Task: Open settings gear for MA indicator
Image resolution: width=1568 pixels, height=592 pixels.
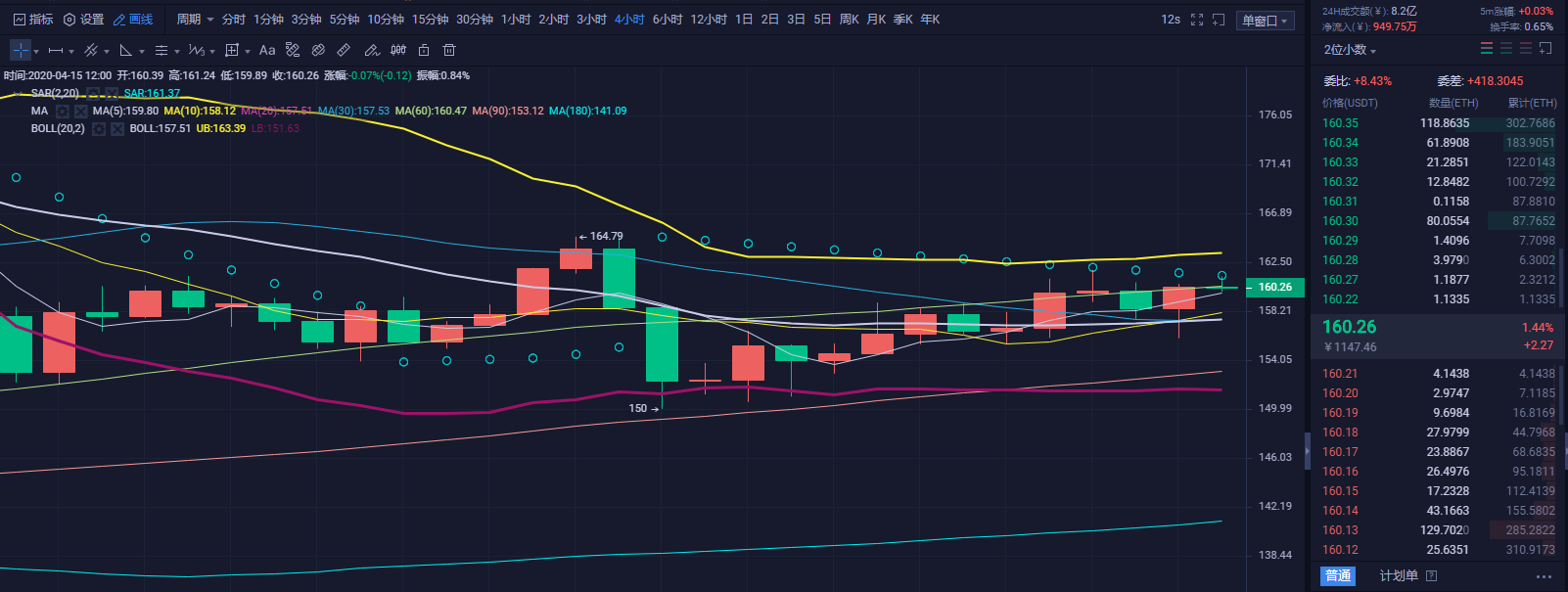Action: pos(63,112)
